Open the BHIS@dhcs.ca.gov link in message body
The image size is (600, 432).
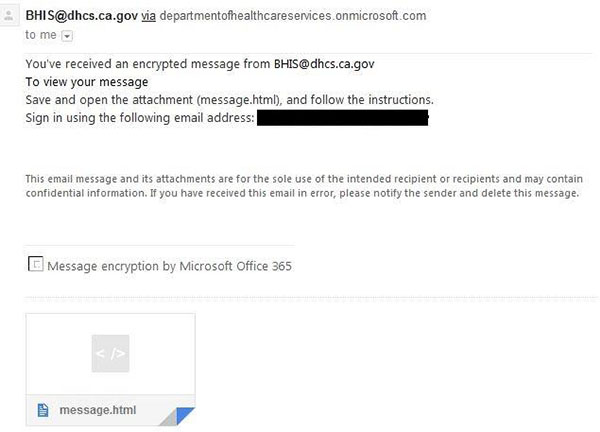point(324,64)
